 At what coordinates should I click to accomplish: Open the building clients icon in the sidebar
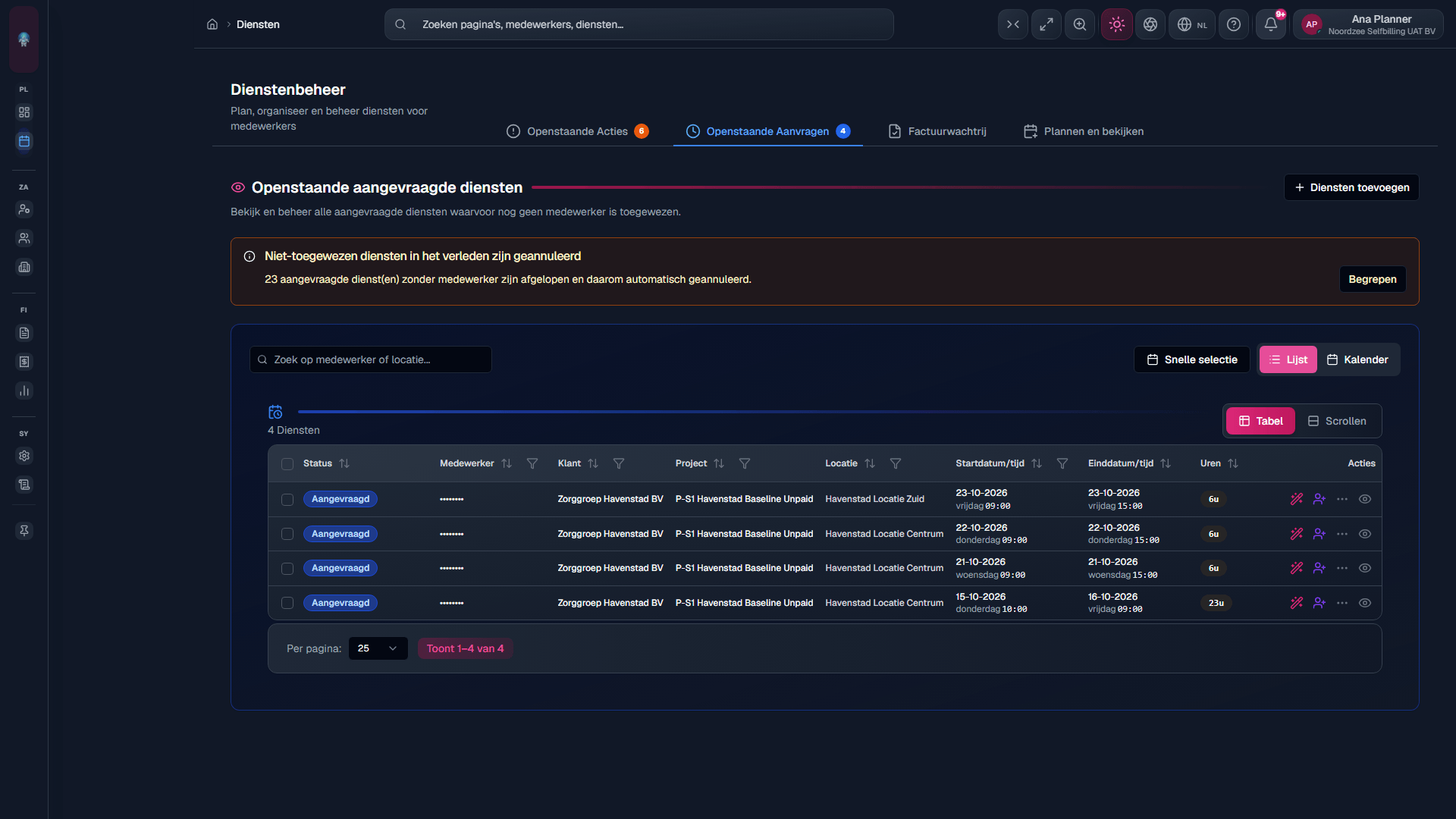[24, 267]
